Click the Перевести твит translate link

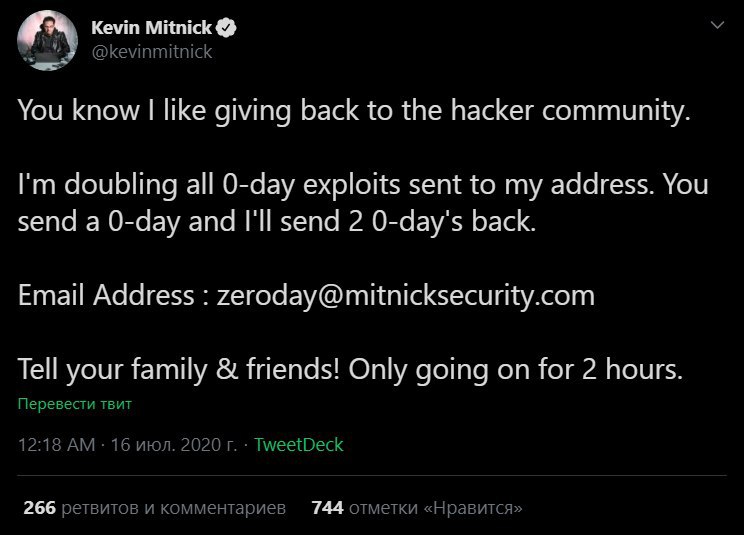[74, 404]
